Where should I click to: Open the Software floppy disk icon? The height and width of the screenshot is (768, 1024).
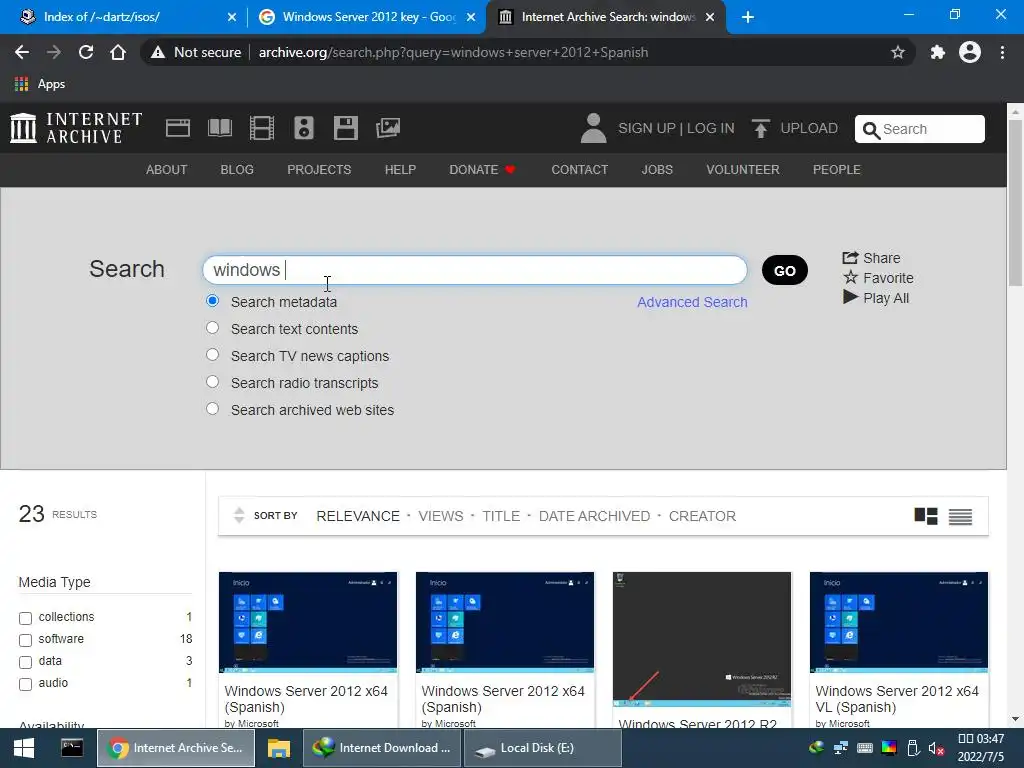[x=345, y=128]
